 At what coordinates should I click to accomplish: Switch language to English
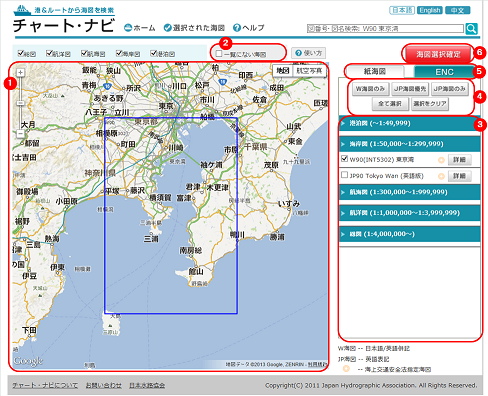coord(430,10)
